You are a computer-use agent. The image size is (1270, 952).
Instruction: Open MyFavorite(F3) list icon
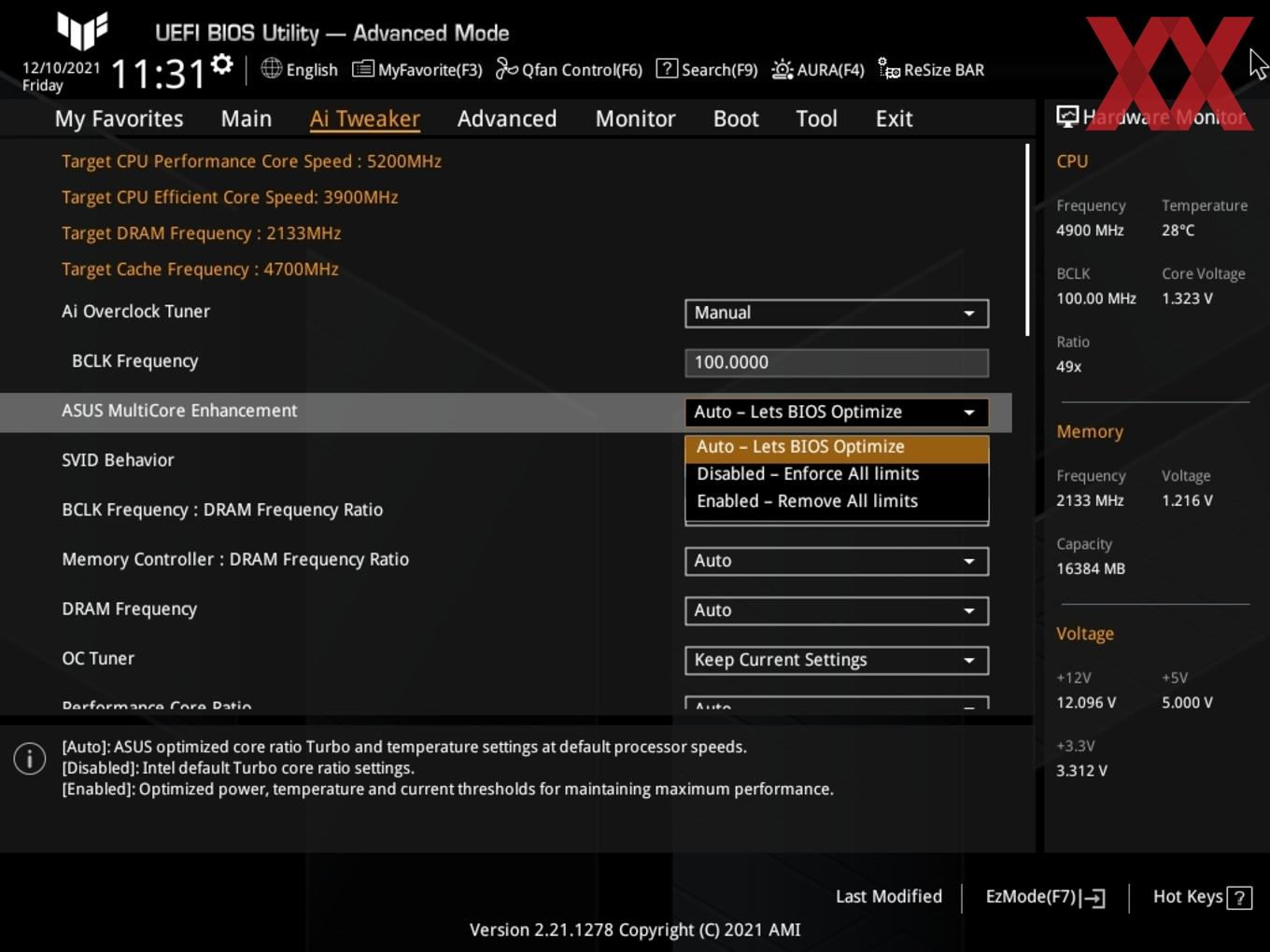click(362, 69)
